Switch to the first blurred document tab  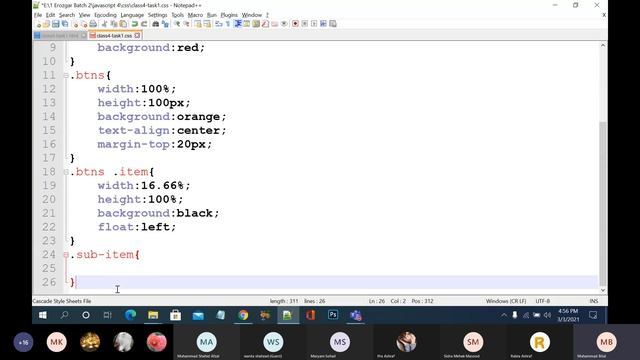(x=60, y=36)
